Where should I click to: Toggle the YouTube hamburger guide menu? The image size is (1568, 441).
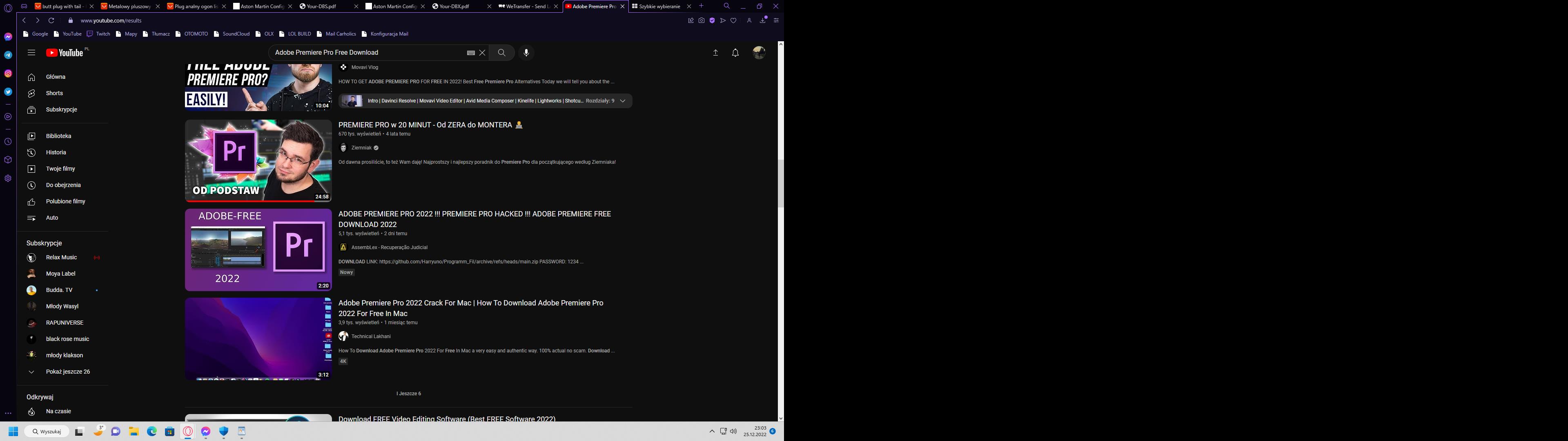click(x=31, y=53)
